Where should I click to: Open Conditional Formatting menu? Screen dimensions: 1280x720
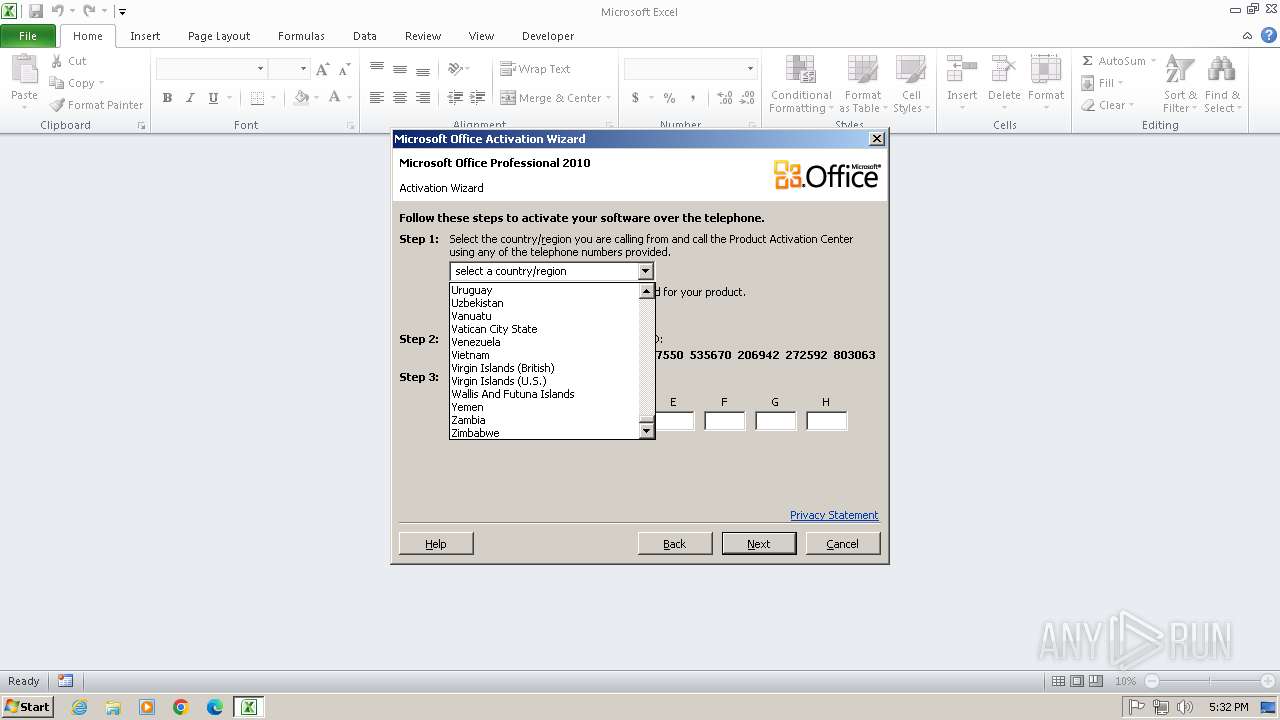pos(801,85)
